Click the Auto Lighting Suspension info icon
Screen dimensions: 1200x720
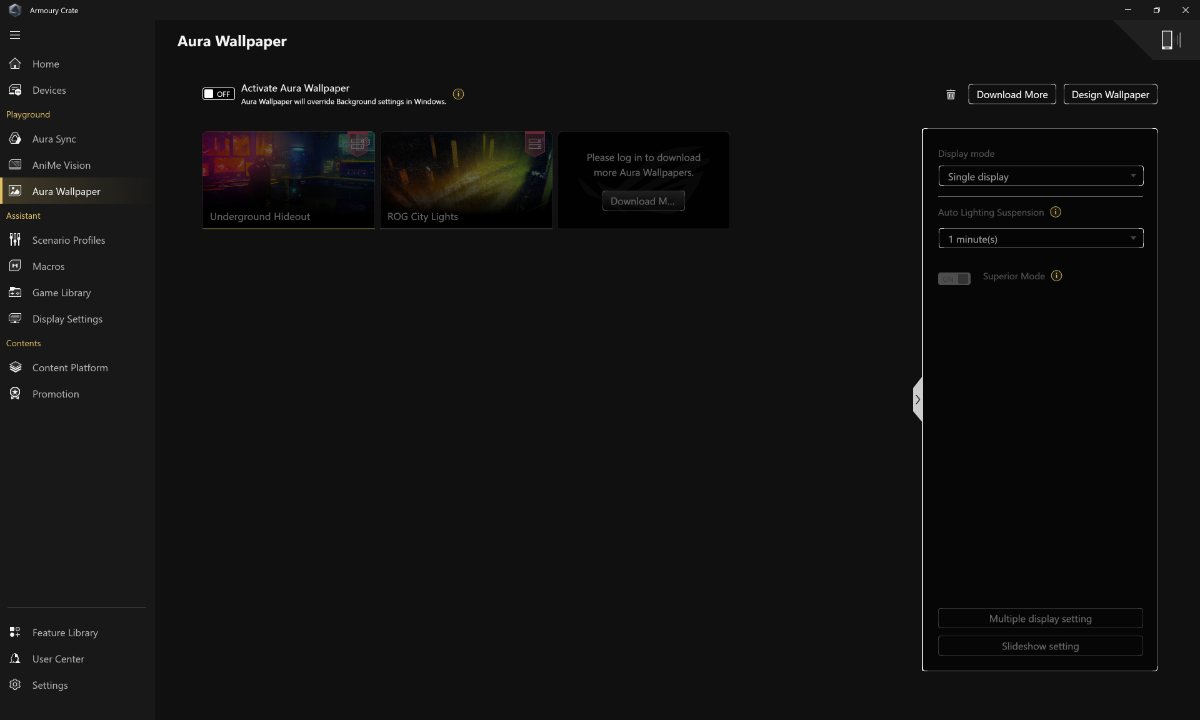(1055, 212)
